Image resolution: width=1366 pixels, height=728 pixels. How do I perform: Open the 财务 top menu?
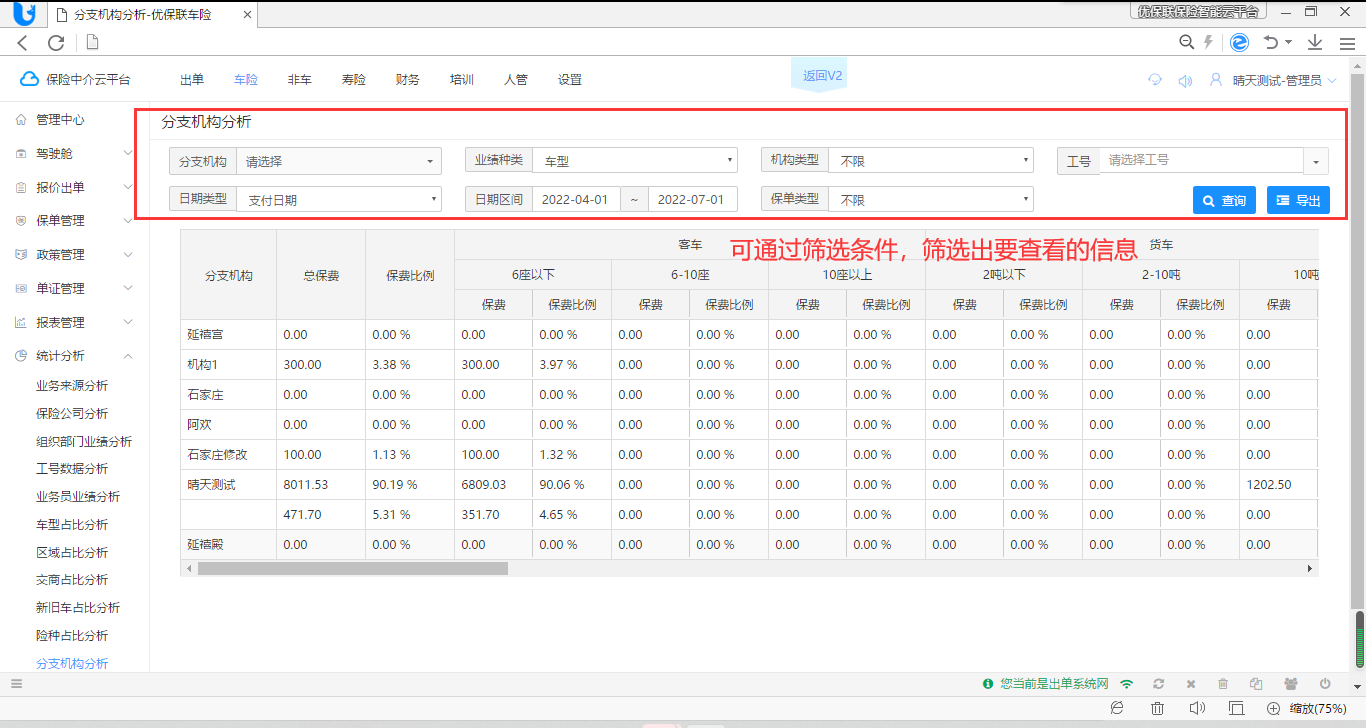[x=408, y=80]
